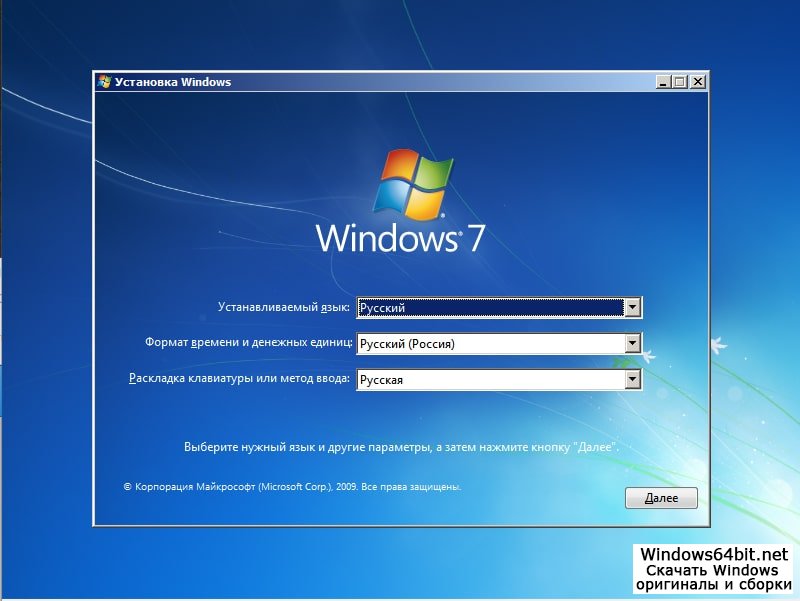Expand the keyboard layout dropdown arrow
The height and width of the screenshot is (601, 800).
click(631, 380)
